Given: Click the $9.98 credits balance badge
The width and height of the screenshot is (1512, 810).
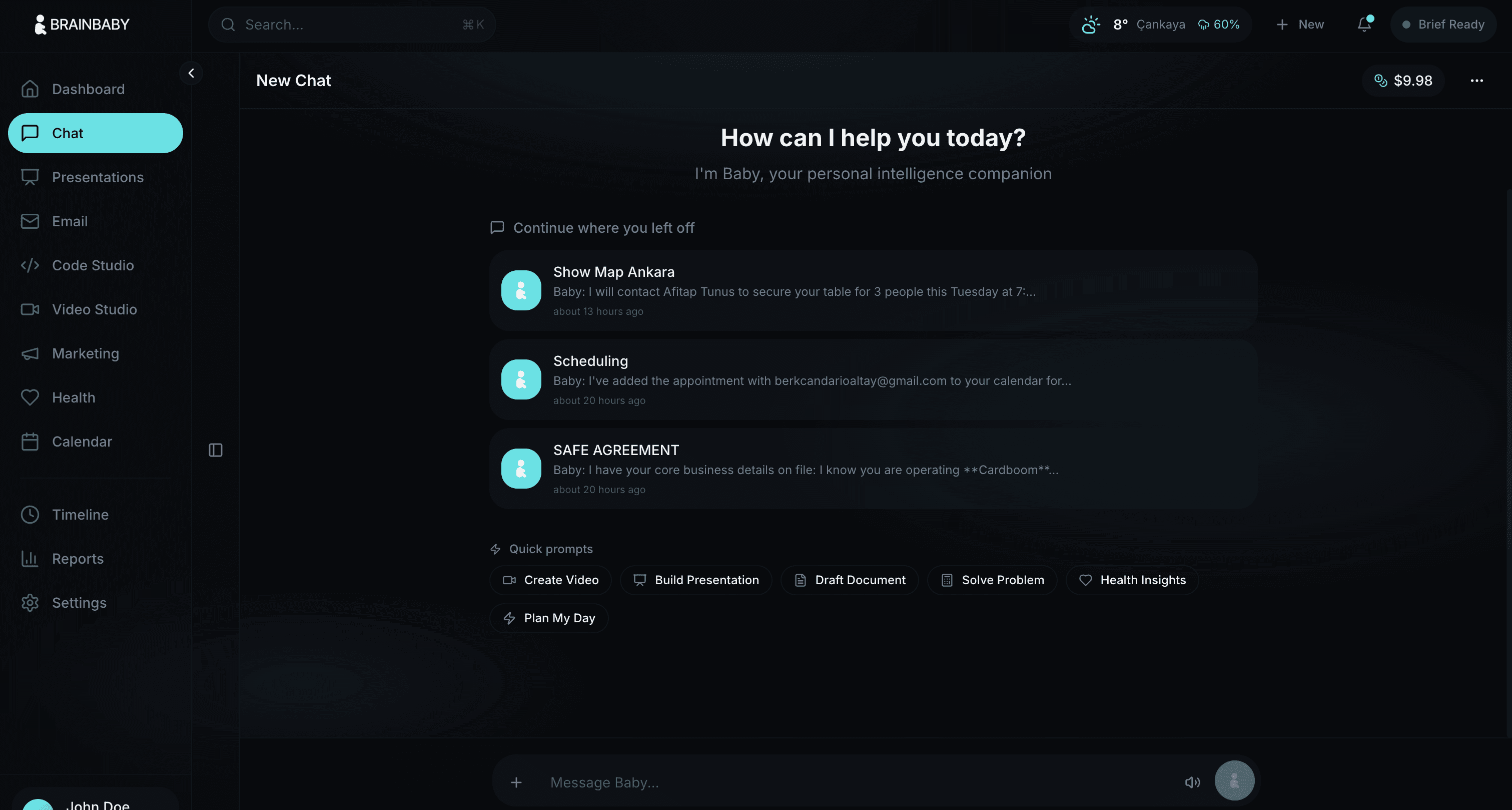Looking at the screenshot, I should pyautogui.click(x=1403, y=81).
